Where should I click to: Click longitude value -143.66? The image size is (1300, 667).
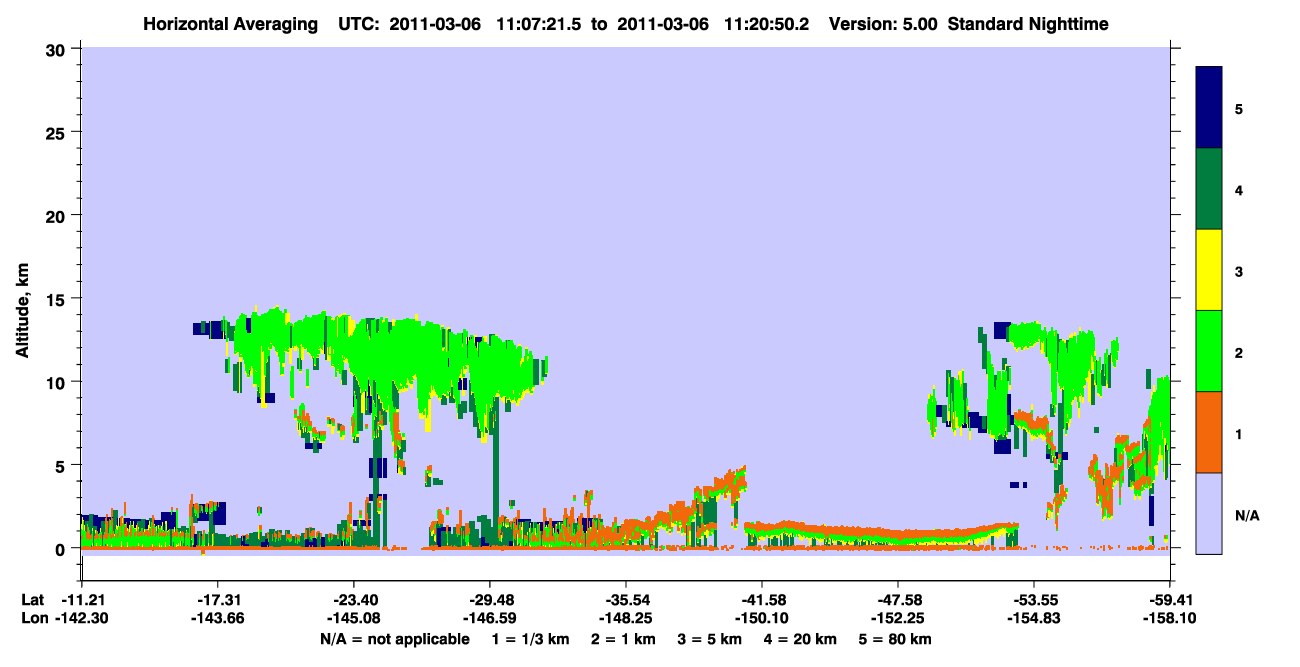click(x=217, y=619)
